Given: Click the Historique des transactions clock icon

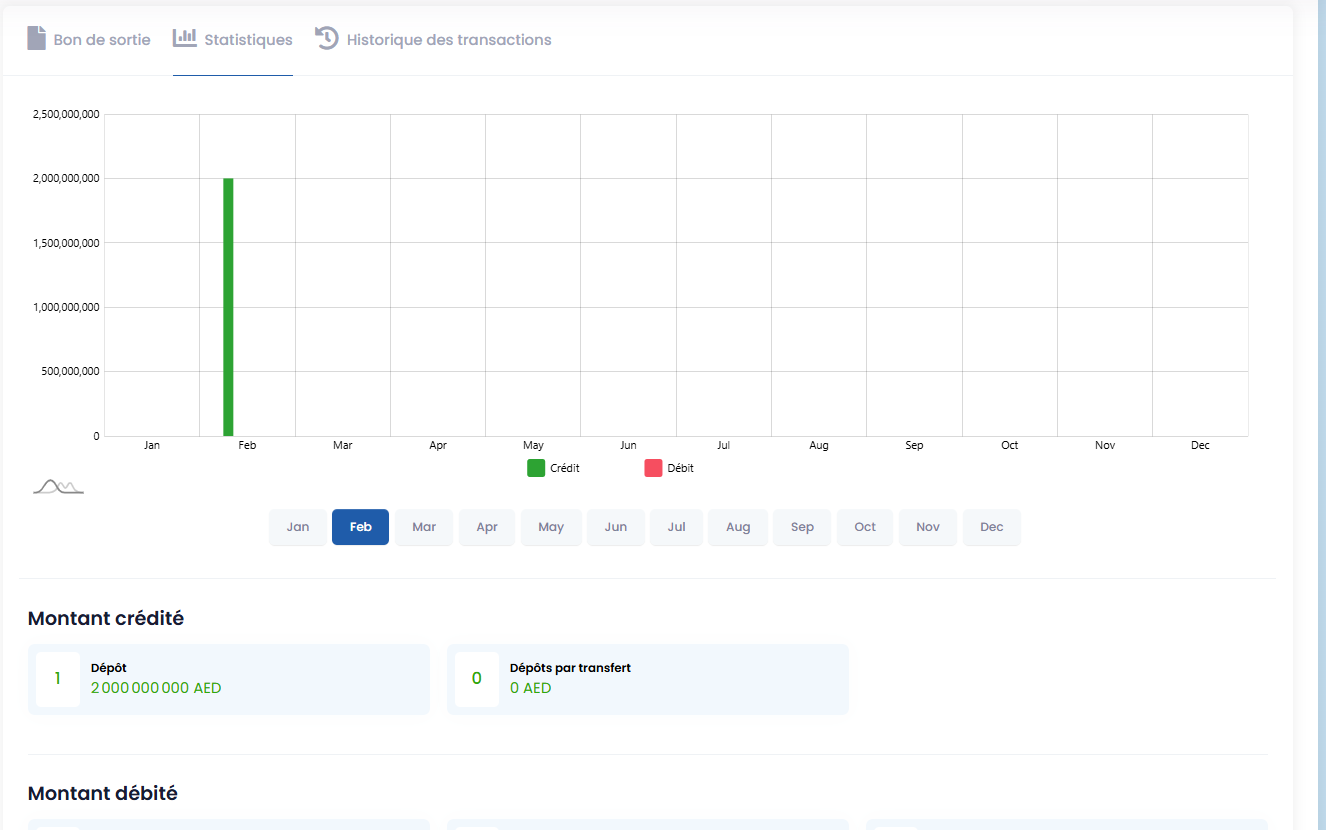Looking at the screenshot, I should (327, 39).
